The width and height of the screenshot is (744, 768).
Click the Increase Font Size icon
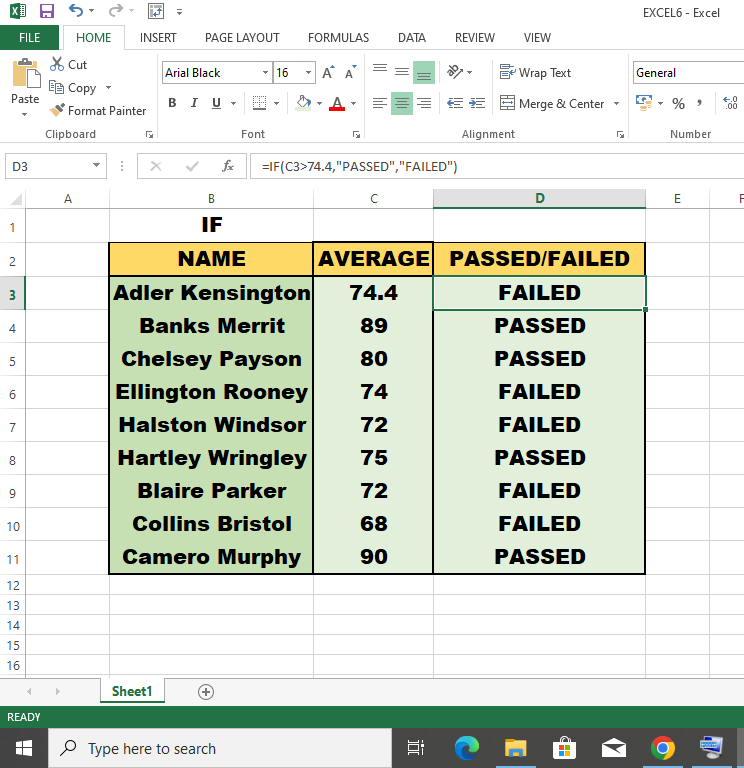[x=328, y=72]
